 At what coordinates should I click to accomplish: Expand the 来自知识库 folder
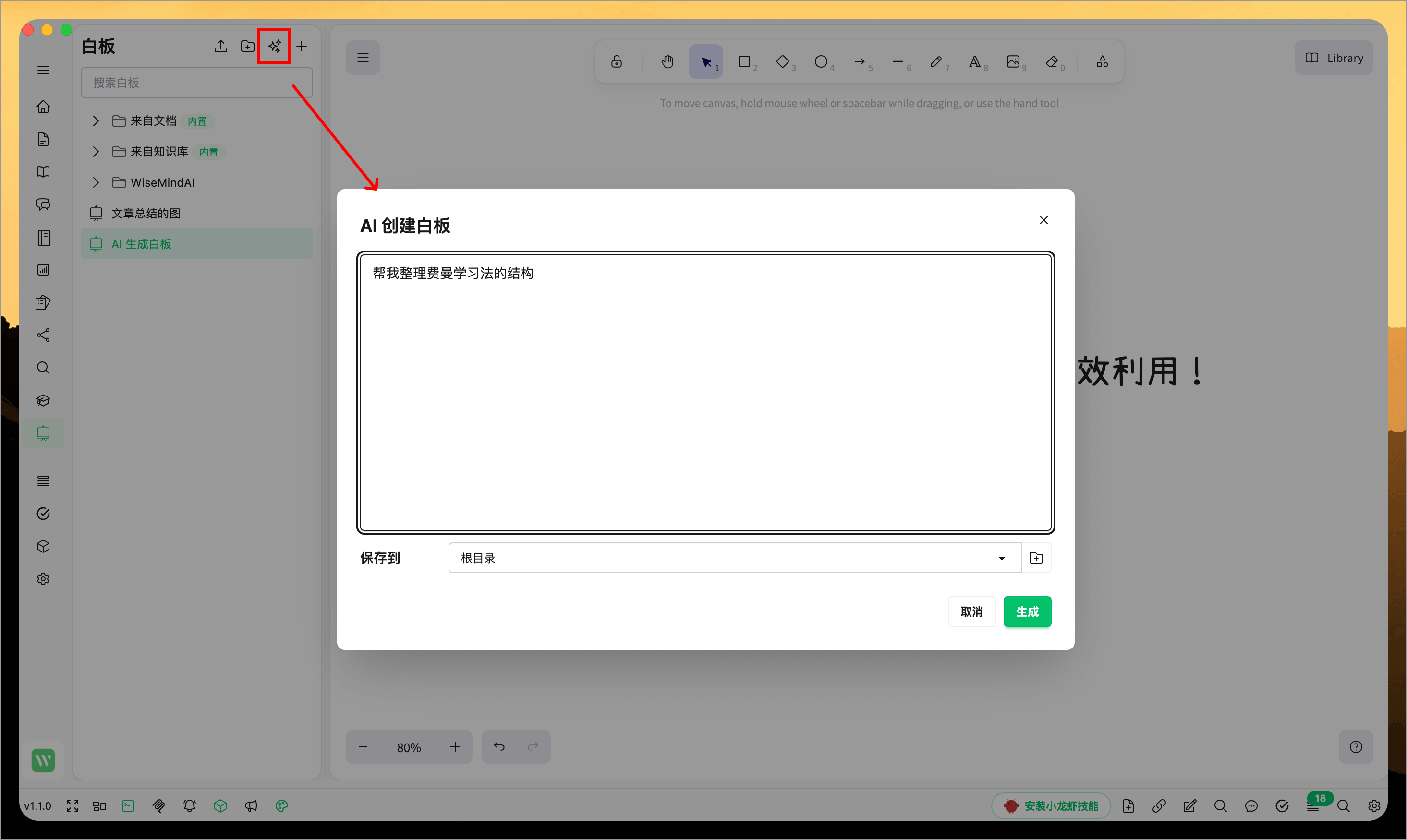pos(96,152)
